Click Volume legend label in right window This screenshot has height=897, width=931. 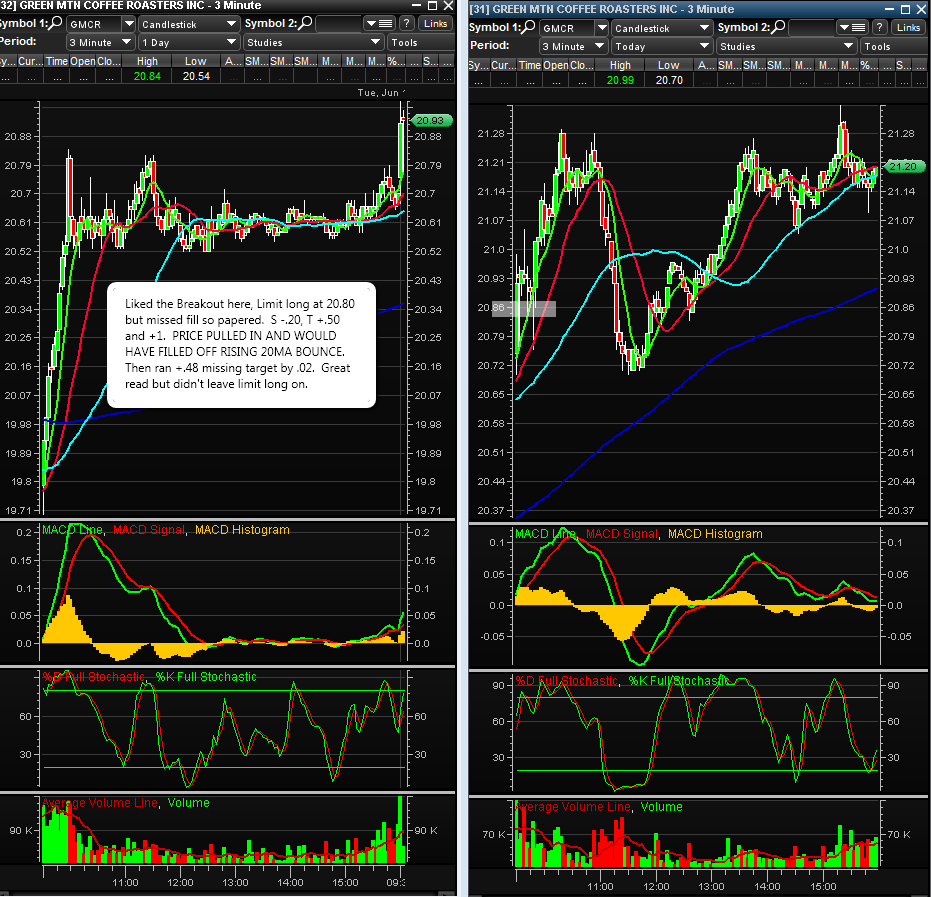point(662,807)
